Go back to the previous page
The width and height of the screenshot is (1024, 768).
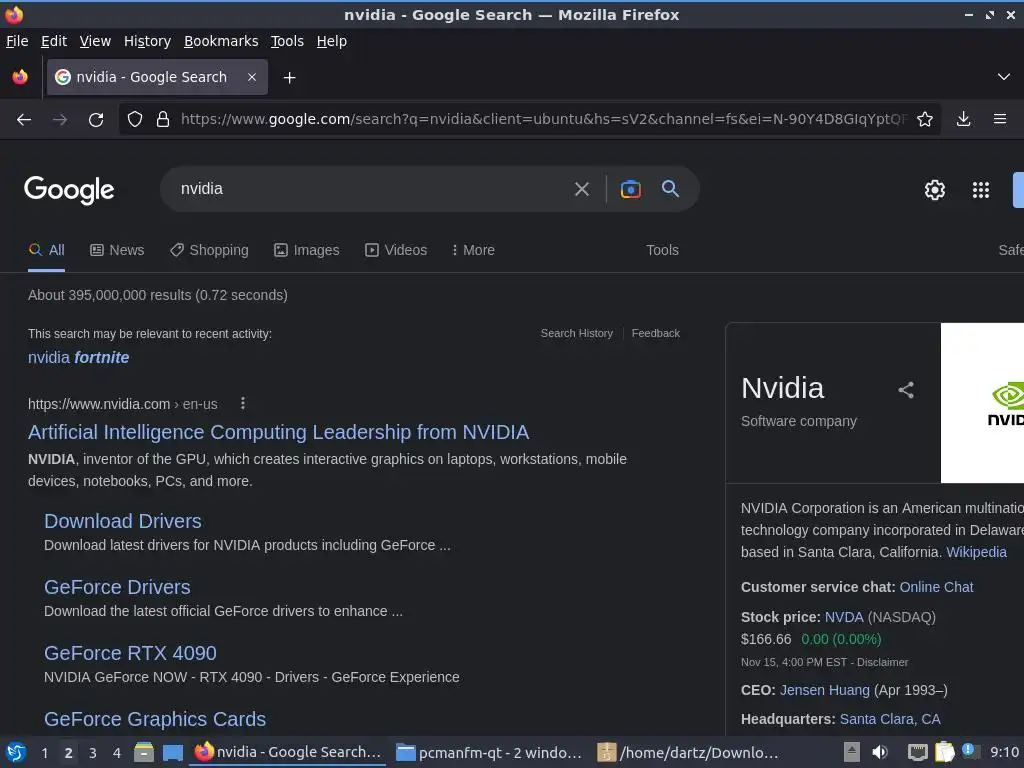point(24,120)
